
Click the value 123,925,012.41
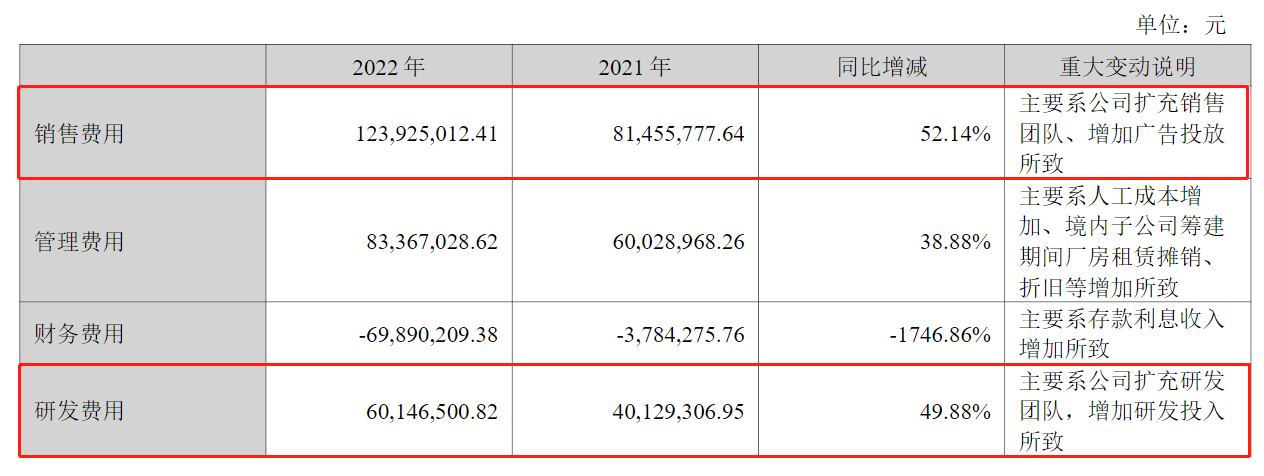click(x=426, y=133)
